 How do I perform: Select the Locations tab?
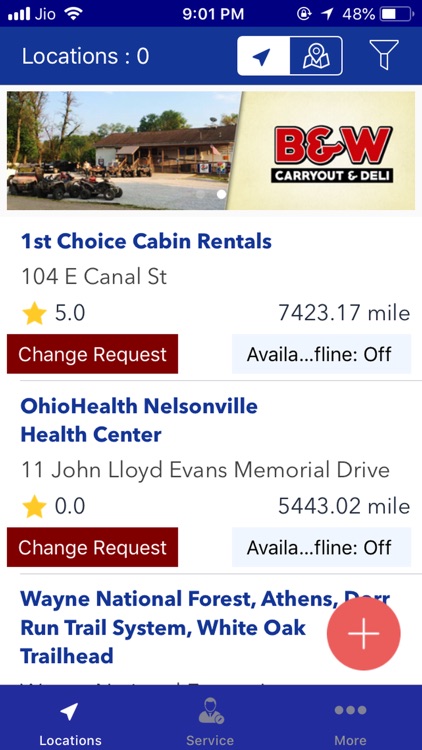(70, 723)
